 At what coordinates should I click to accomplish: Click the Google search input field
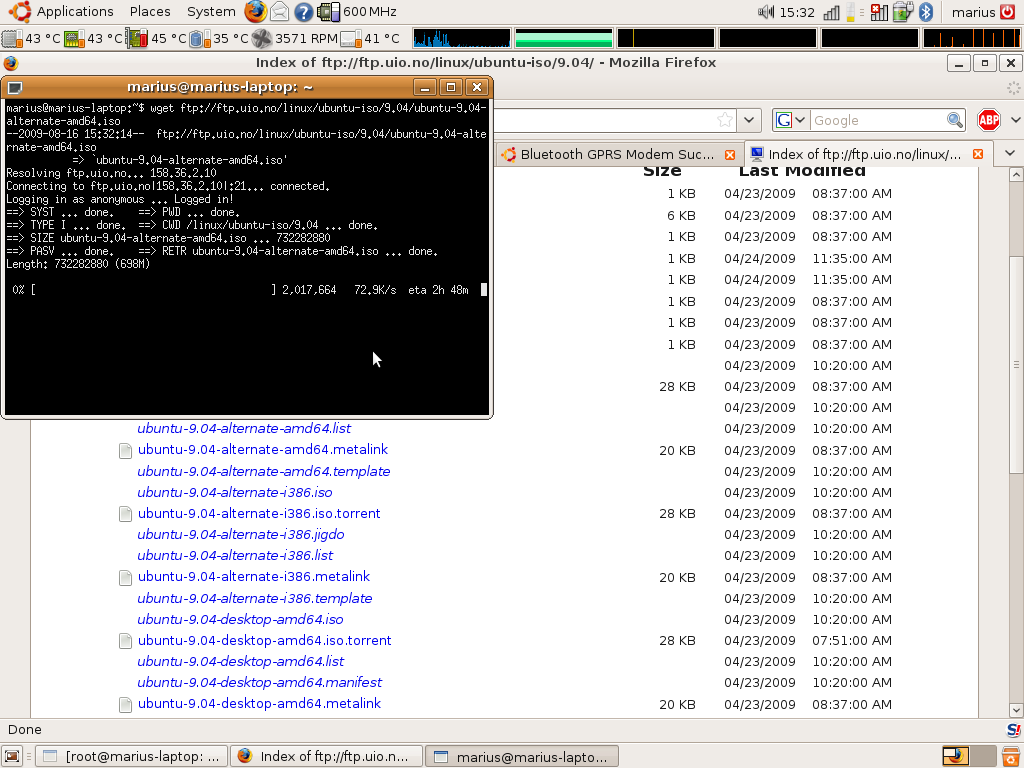point(878,120)
